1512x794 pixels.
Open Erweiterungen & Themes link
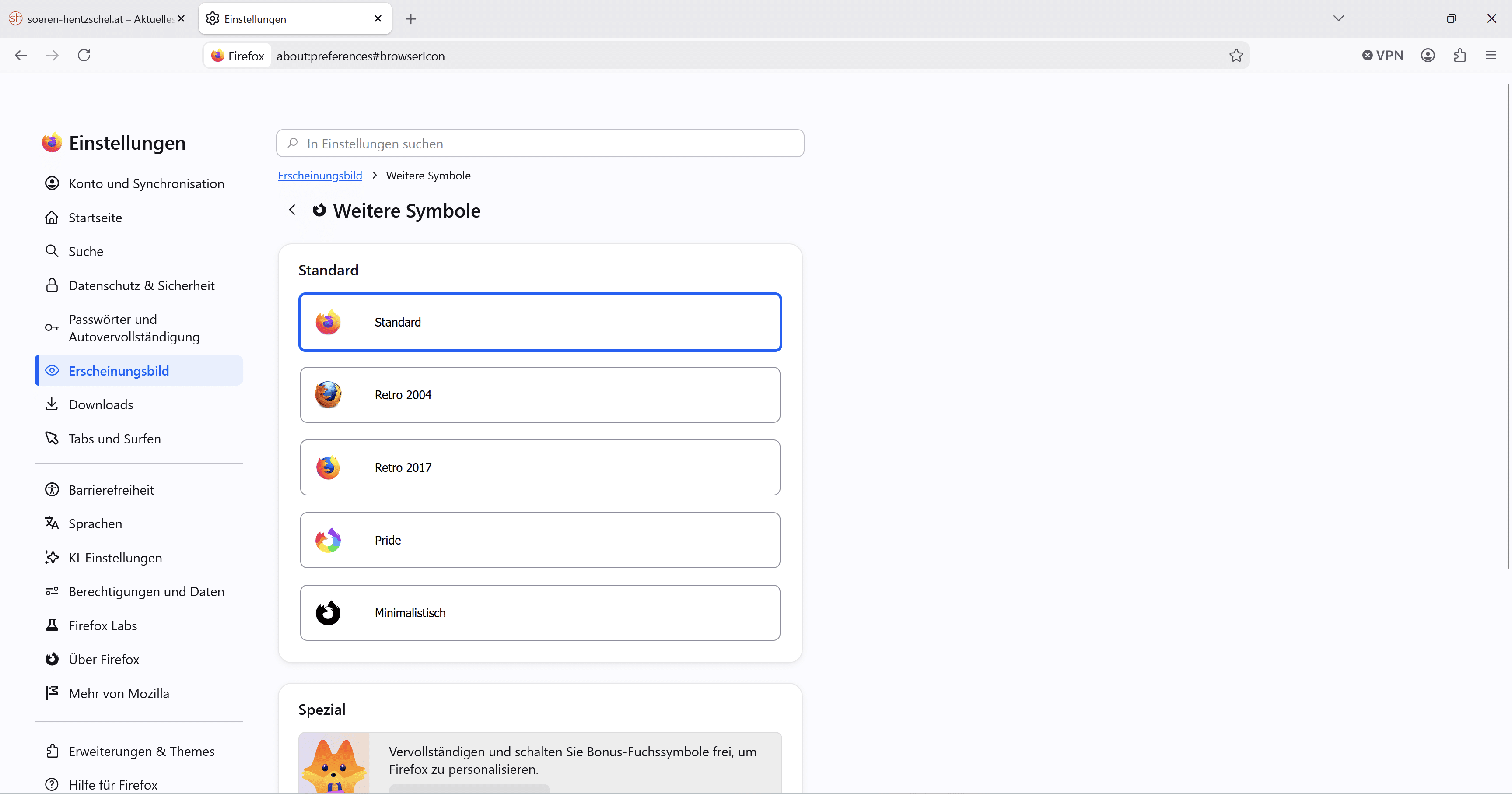(x=139, y=751)
